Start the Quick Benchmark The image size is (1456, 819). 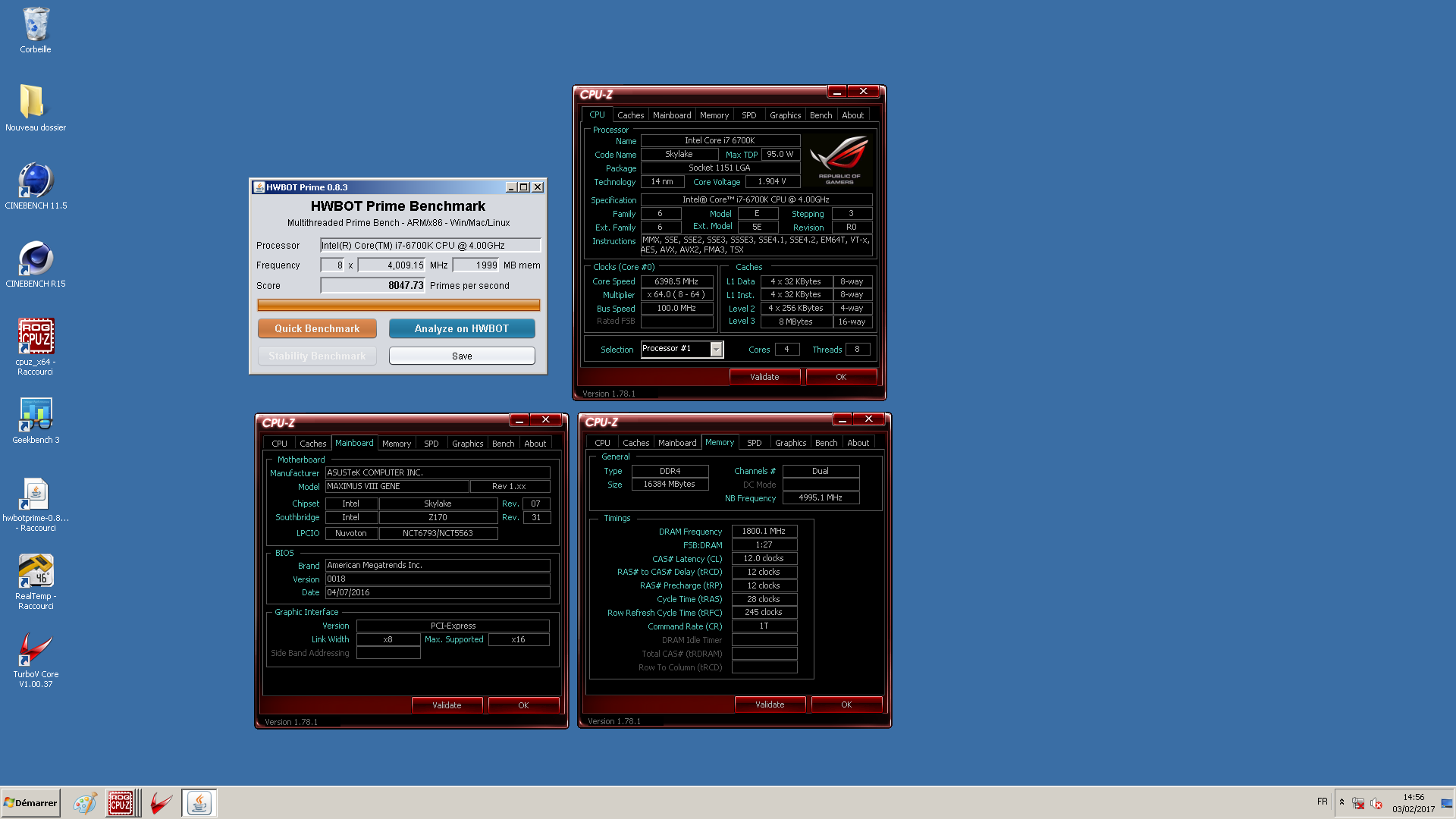tap(317, 328)
